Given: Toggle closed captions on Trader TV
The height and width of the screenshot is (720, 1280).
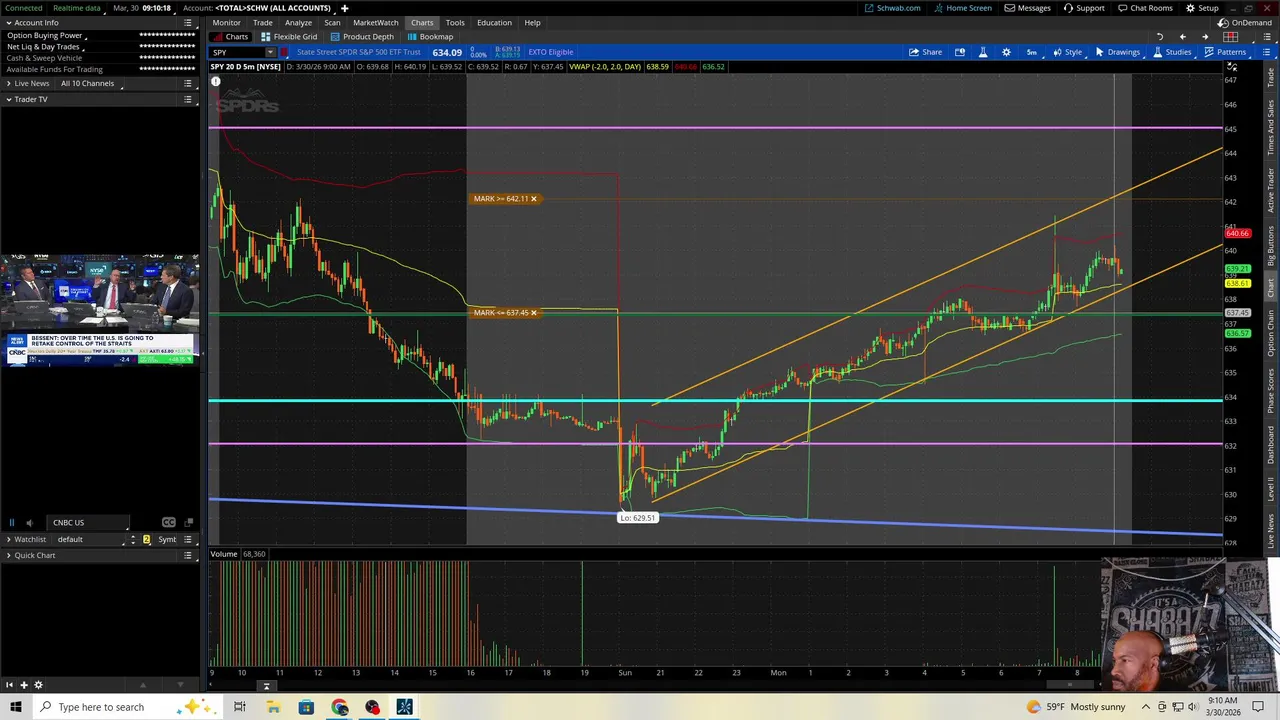Looking at the screenshot, I should point(168,522).
